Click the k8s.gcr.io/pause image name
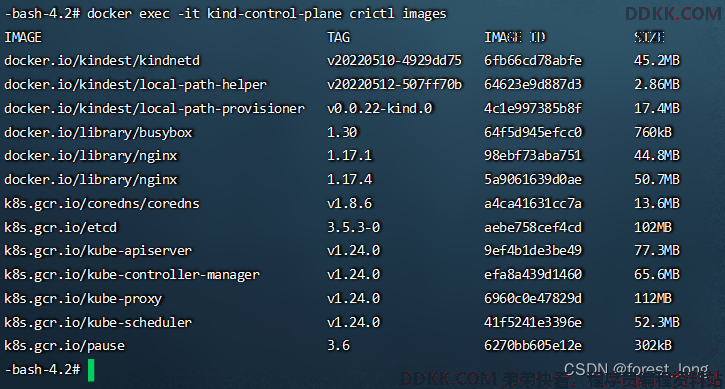This screenshot has width=725, height=389. click(x=64, y=346)
